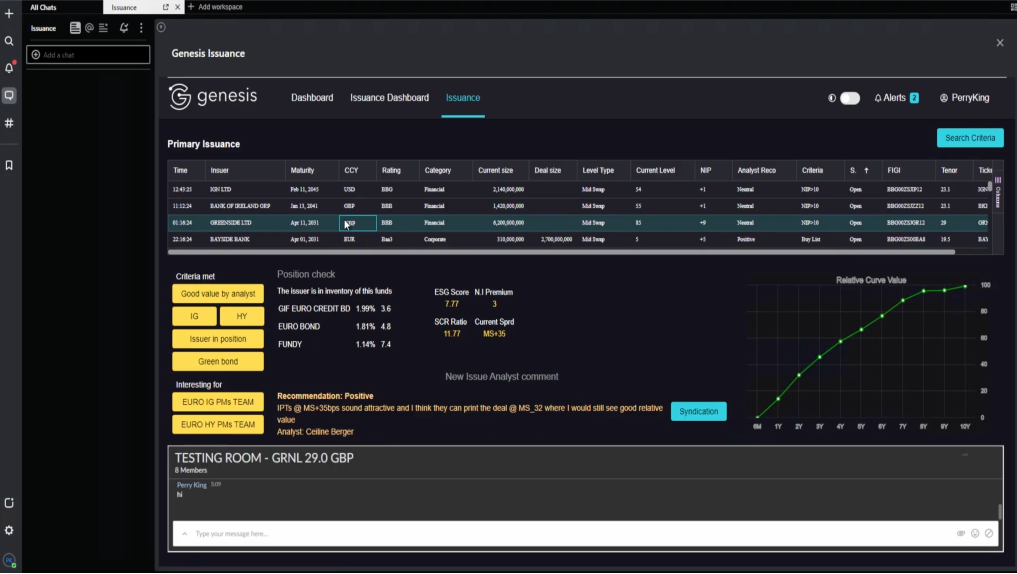Screen dimensions: 1017x574
Task: Click the Search Criteria button
Action: point(970,138)
